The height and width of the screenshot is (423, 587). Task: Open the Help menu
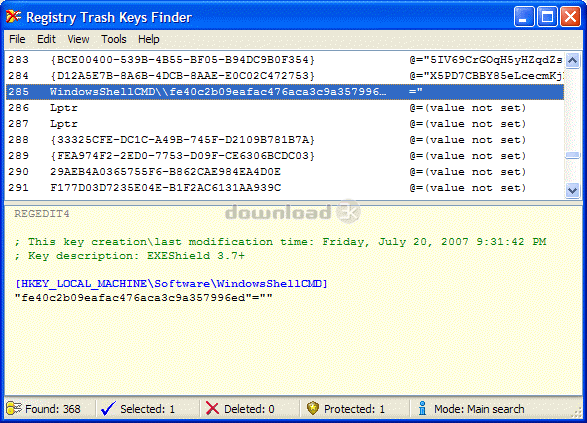tap(149, 39)
